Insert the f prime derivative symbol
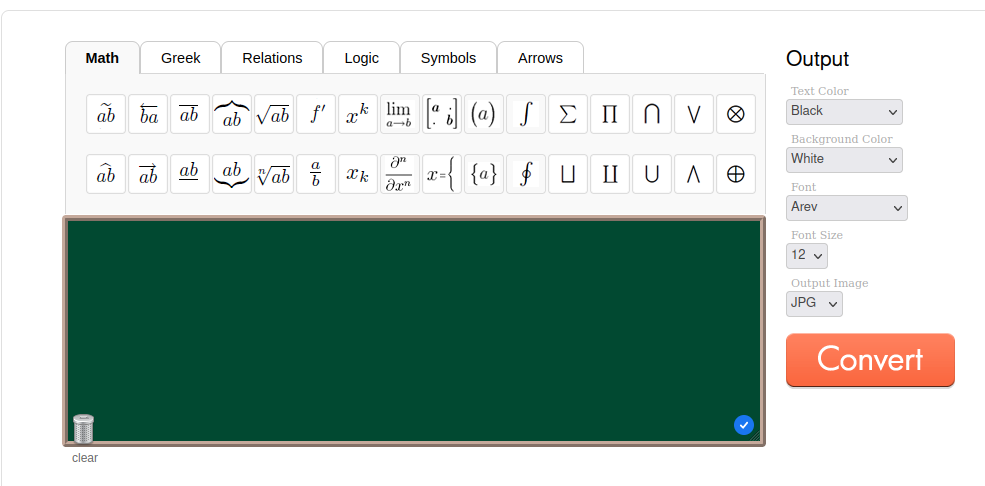The width and height of the screenshot is (985, 486). 316,114
